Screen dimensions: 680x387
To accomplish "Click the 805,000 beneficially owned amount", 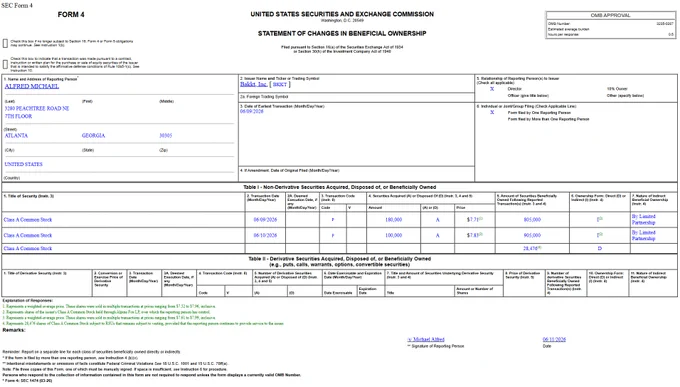I will point(532,220).
